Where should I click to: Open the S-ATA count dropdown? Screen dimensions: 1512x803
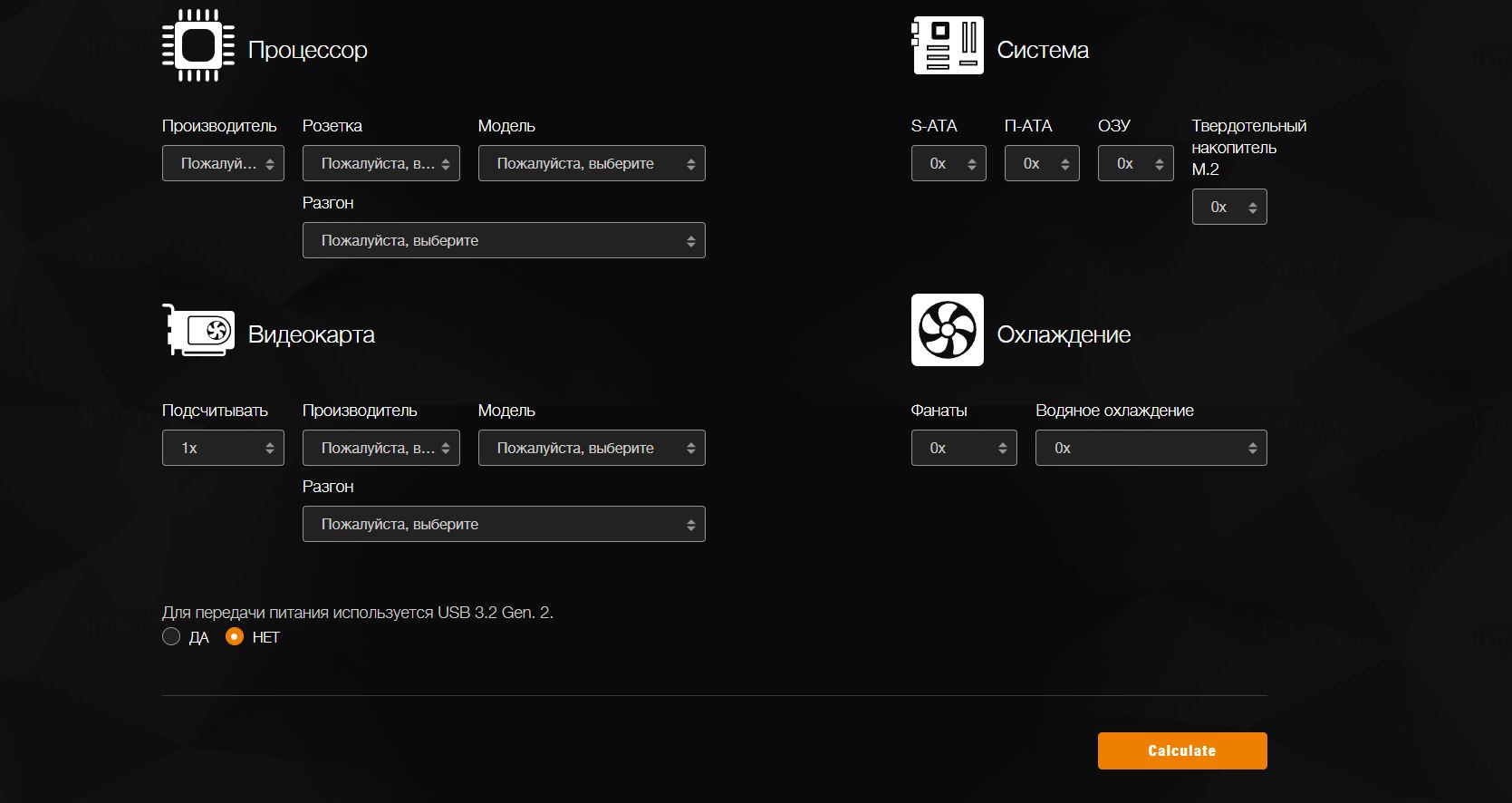[x=949, y=163]
